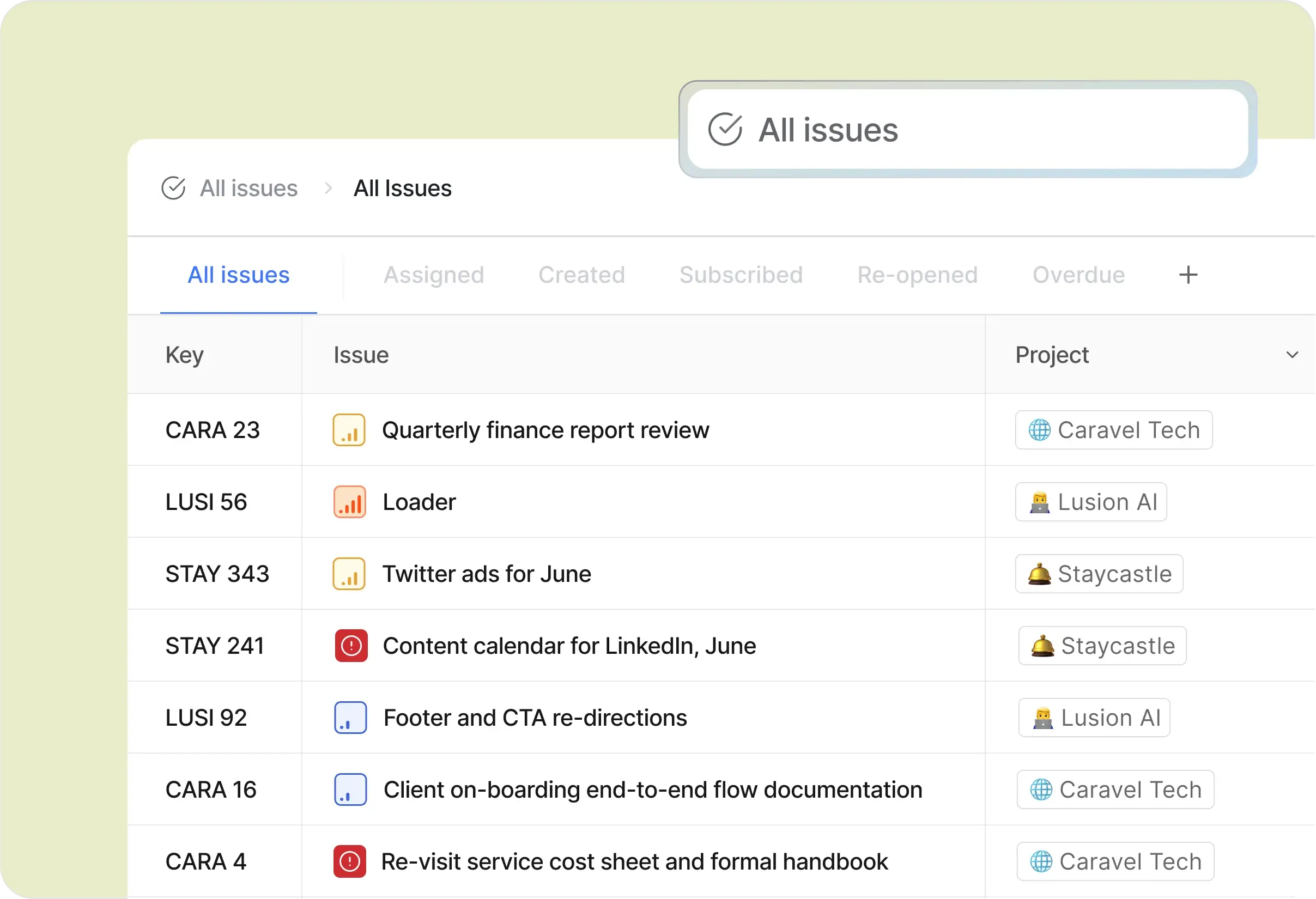Click medium priority icon on Quarterly finance report
1316x899 pixels.
coord(349,430)
